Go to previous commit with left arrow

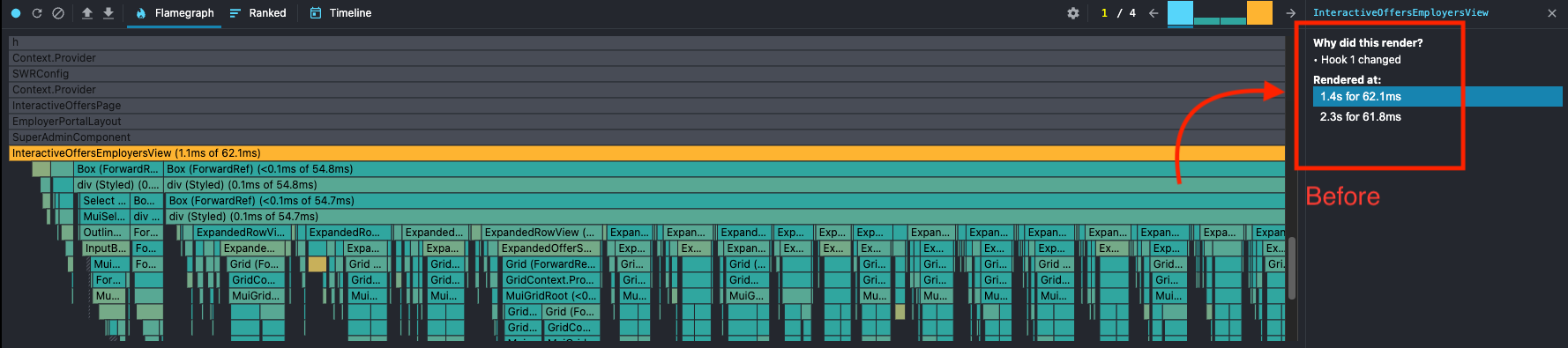(1154, 13)
